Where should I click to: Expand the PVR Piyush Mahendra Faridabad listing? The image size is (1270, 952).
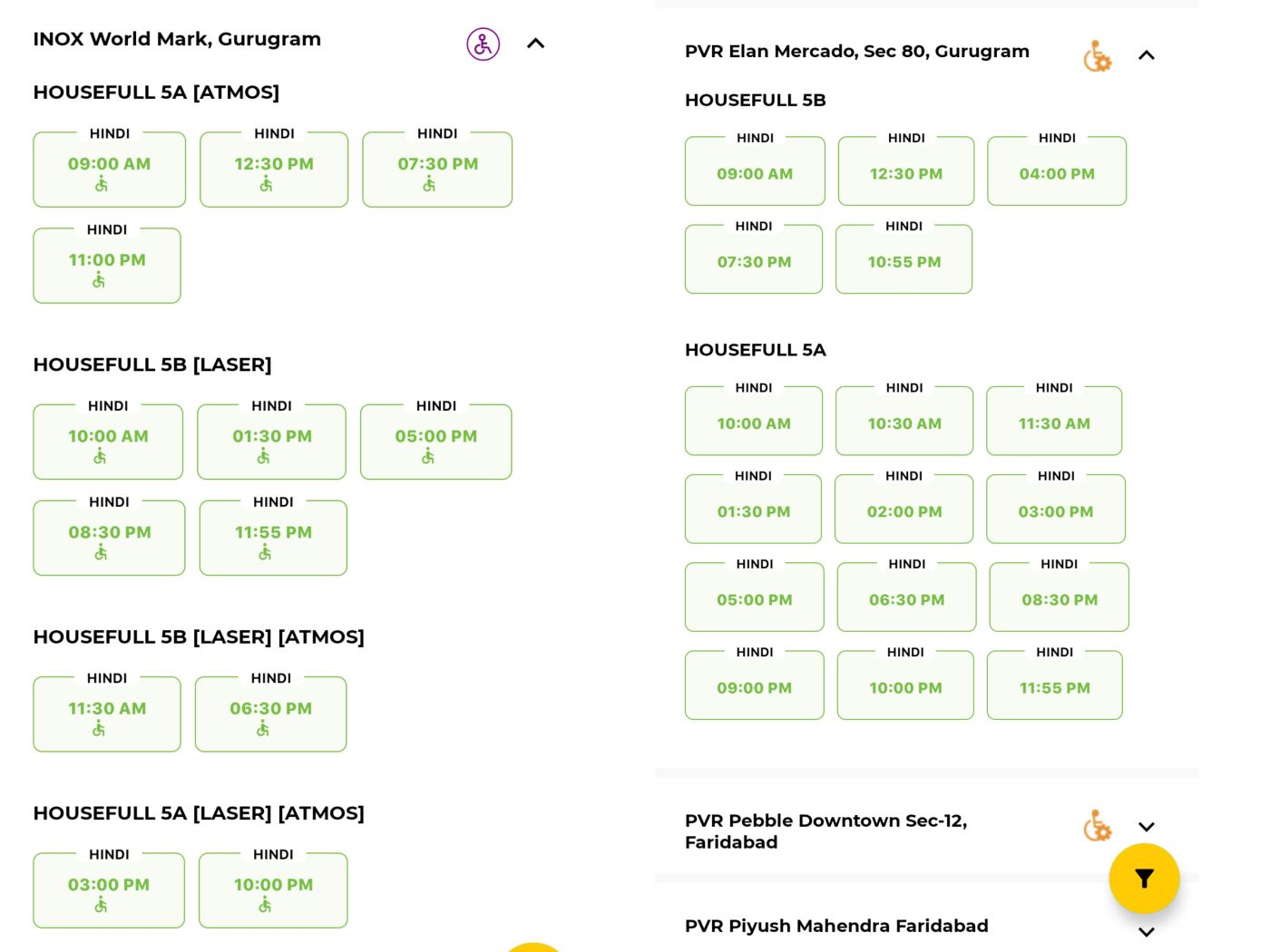coord(1147,932)
